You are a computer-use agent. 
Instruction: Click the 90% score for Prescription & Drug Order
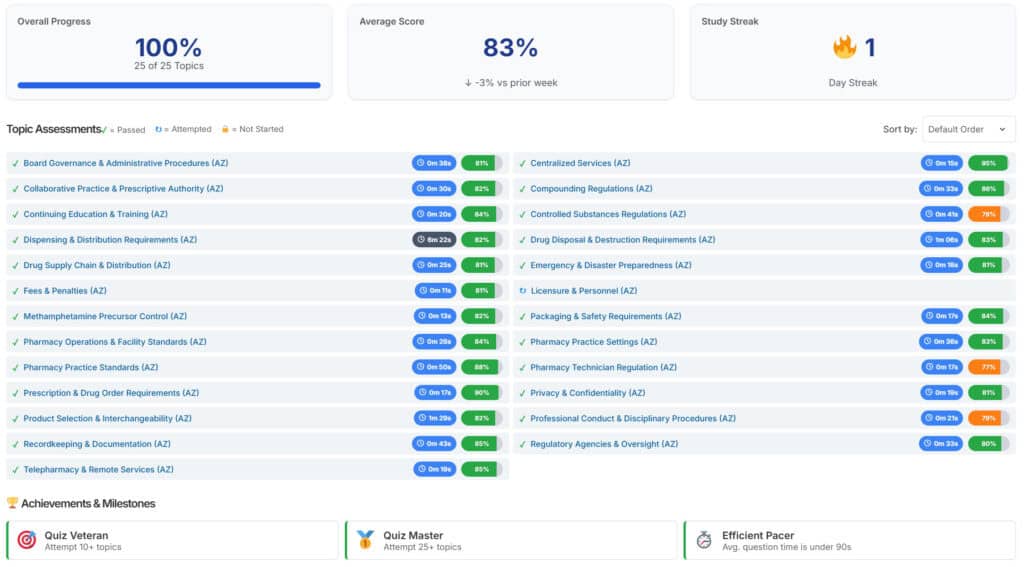(481, 393)
